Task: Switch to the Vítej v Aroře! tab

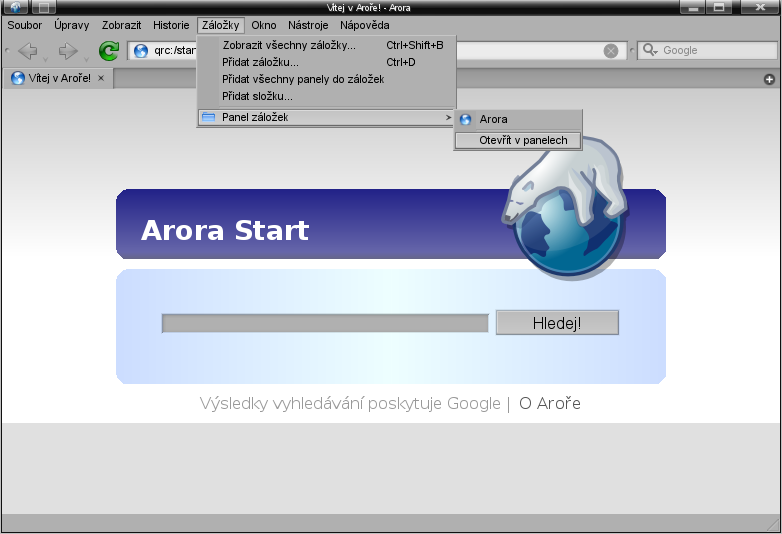Action: (58, 78)
